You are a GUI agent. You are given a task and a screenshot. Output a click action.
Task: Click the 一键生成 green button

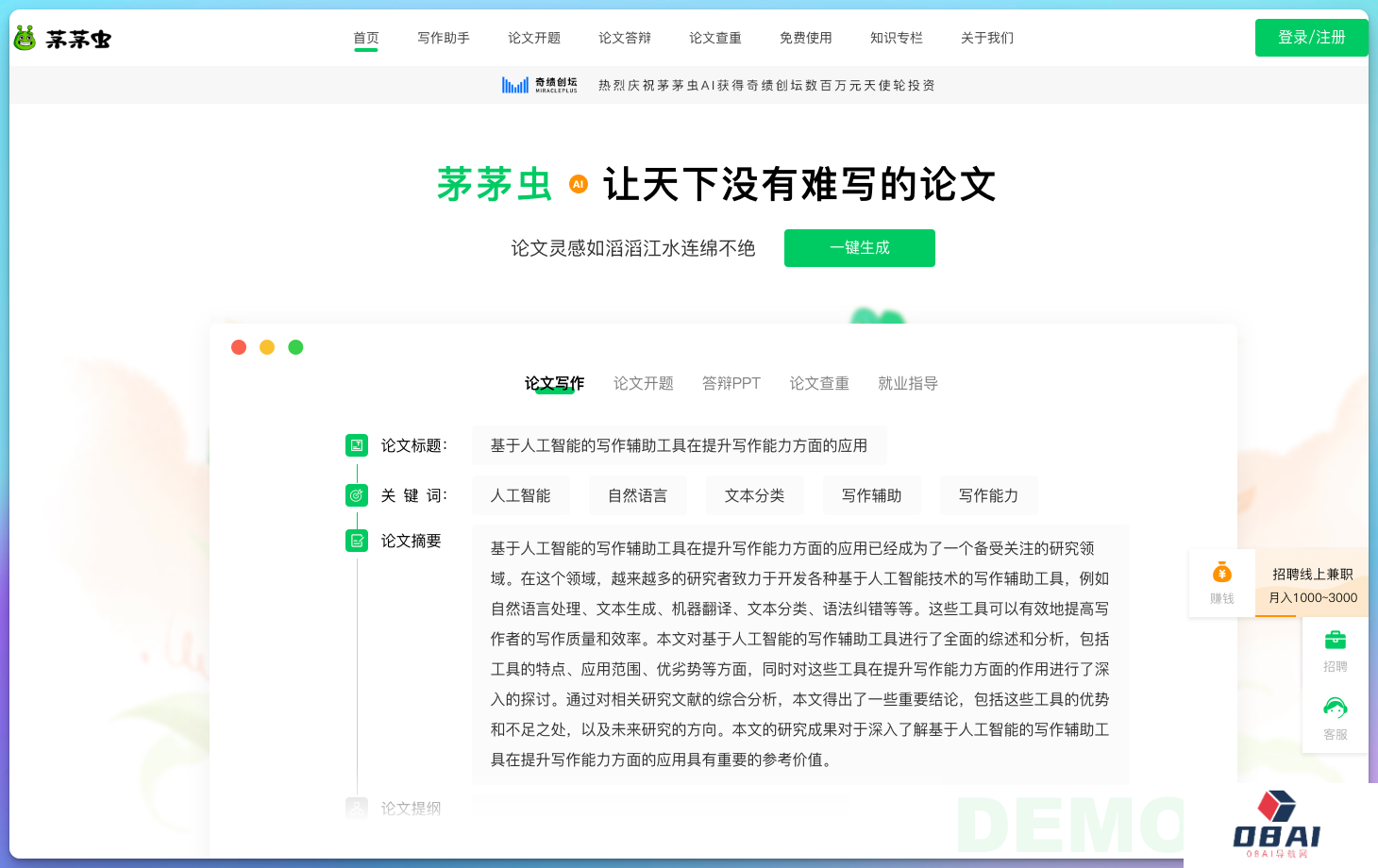(860, 248)
